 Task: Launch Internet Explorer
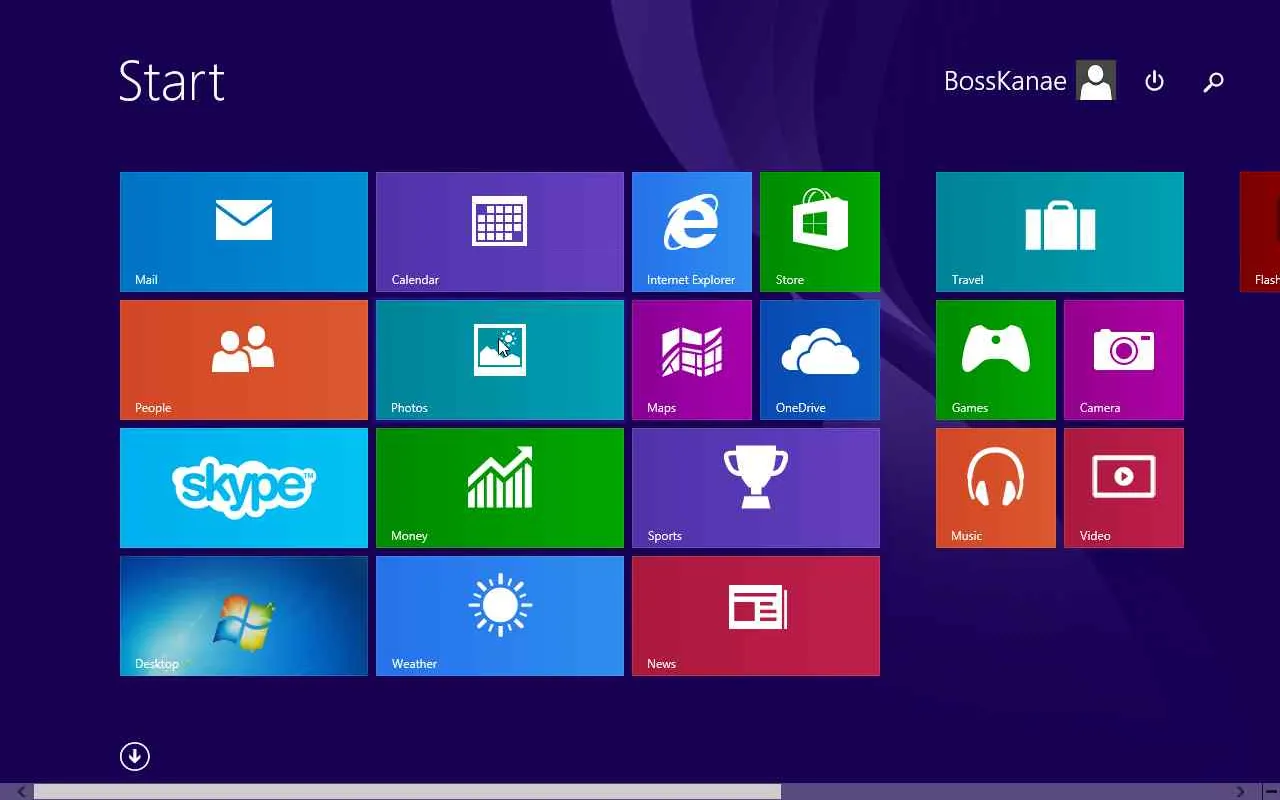click(692, 232)
